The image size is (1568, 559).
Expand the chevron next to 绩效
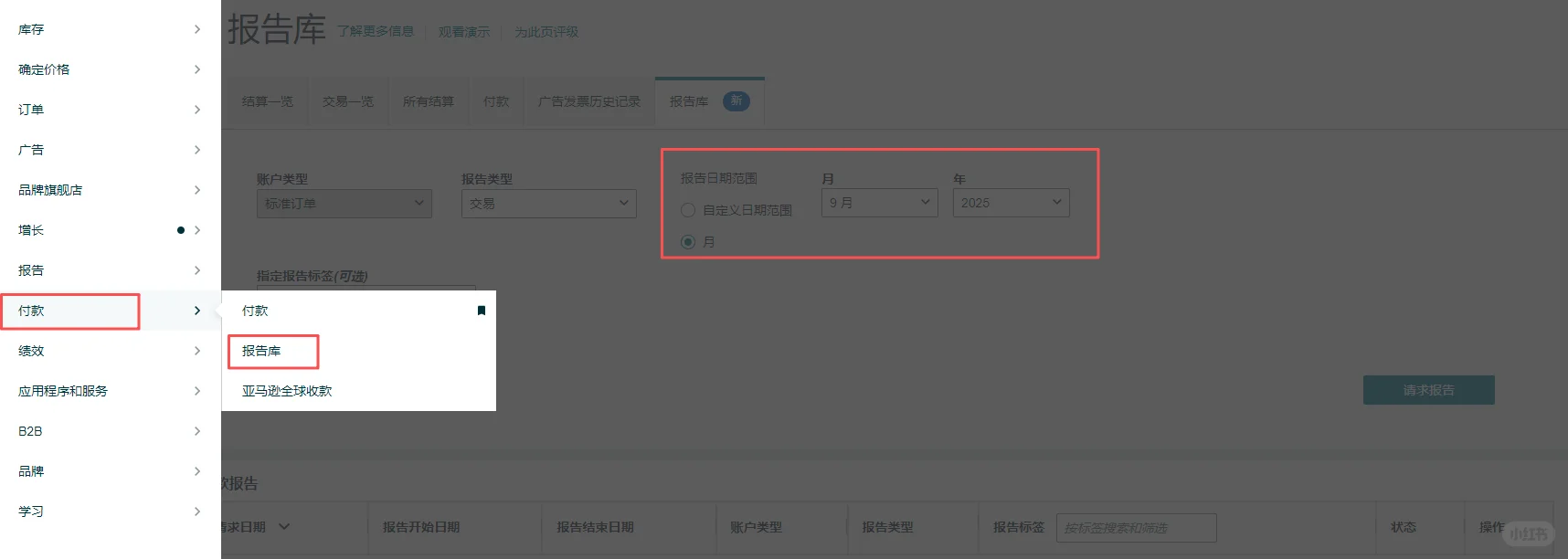197,351
